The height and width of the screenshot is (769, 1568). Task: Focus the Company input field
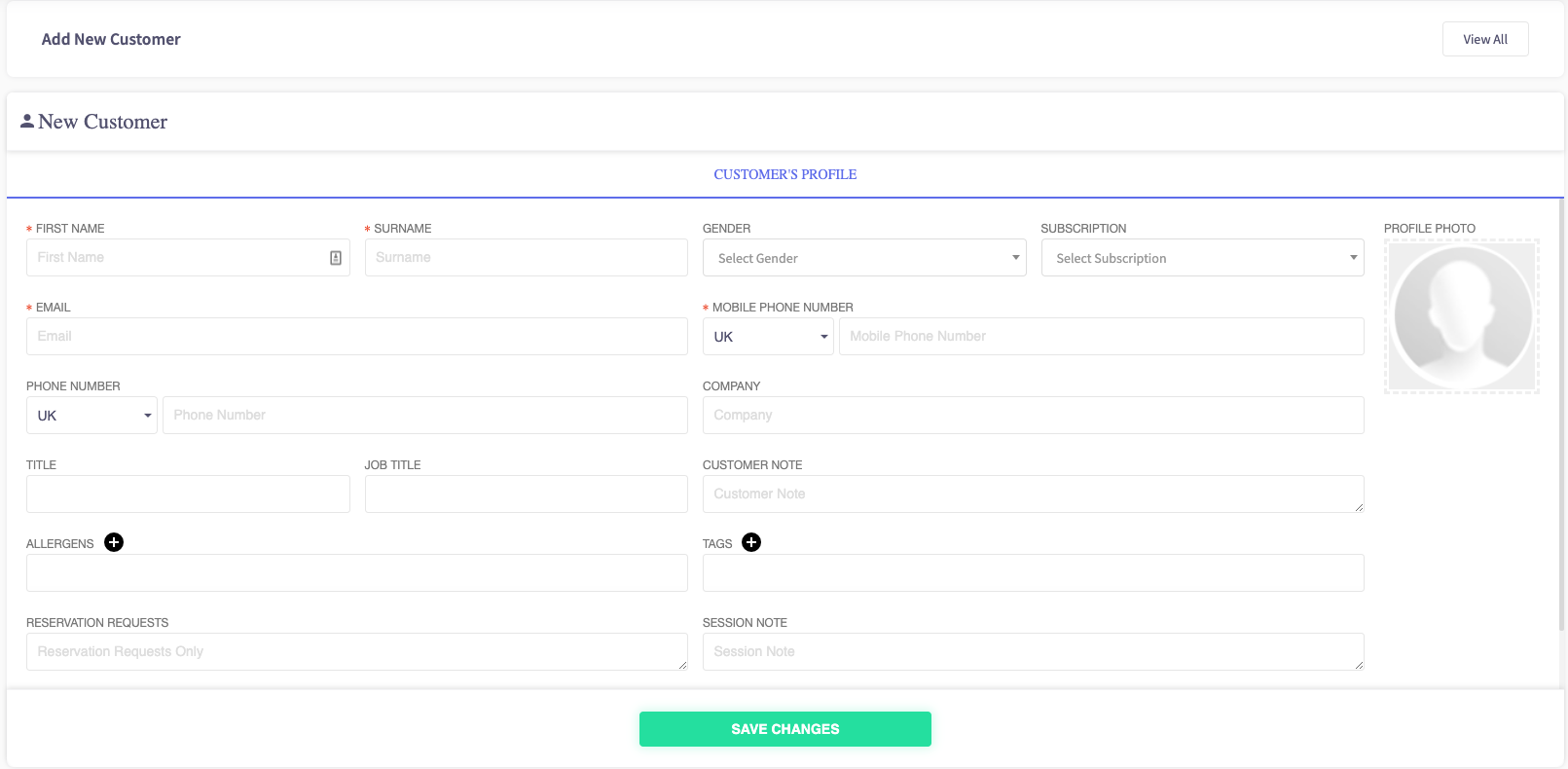tap(1034, 416)
